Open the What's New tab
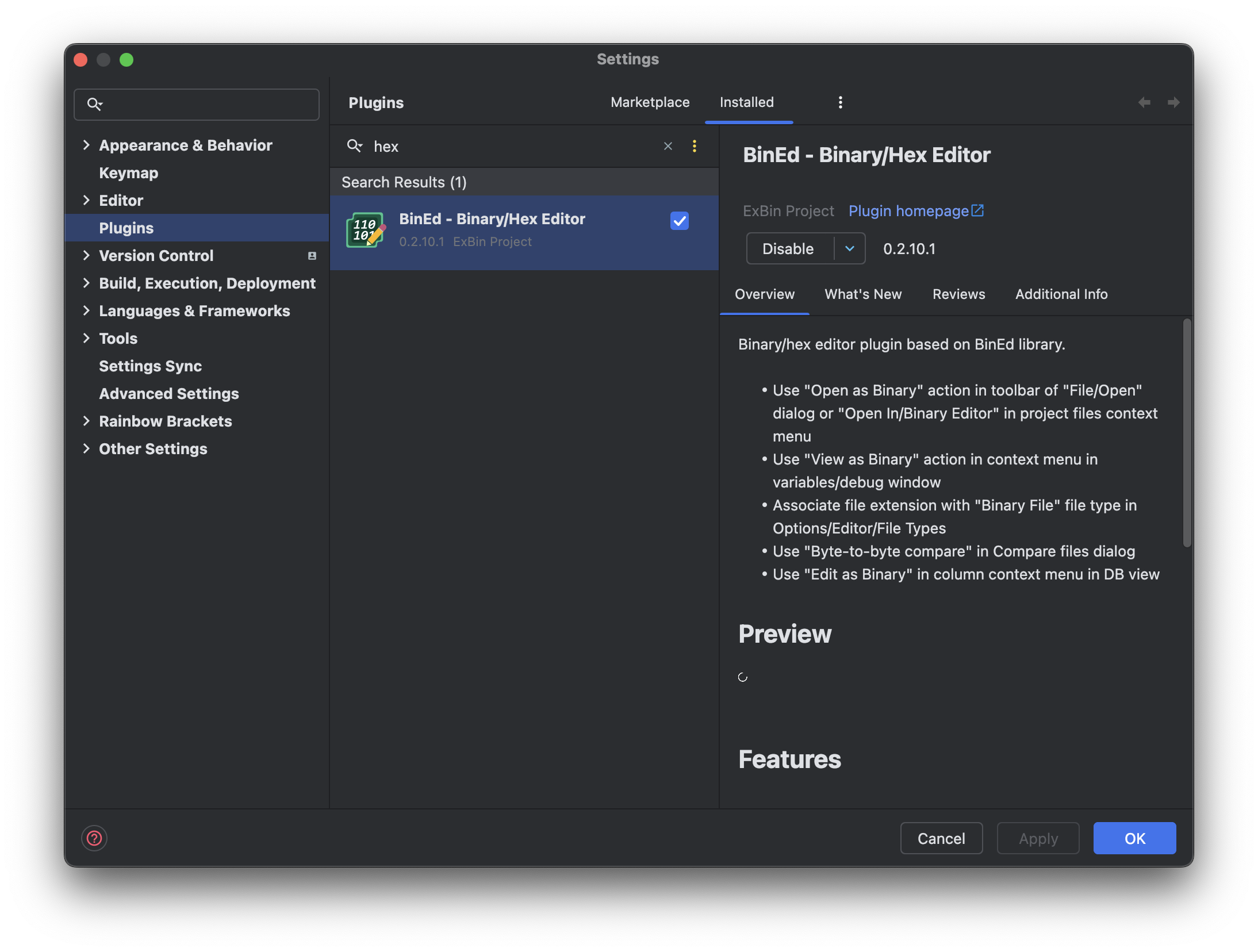 point(862,294)
